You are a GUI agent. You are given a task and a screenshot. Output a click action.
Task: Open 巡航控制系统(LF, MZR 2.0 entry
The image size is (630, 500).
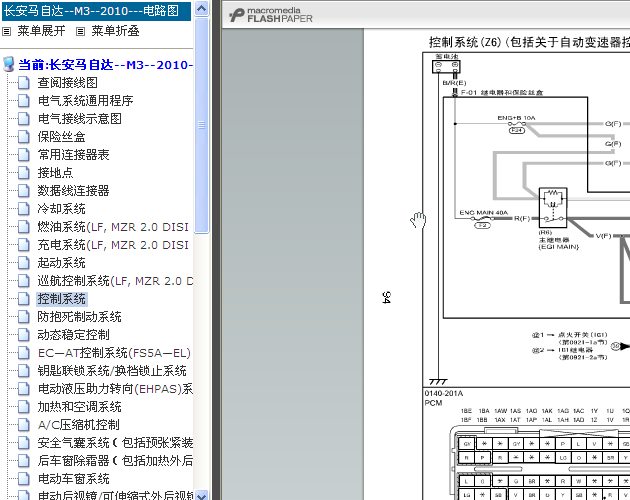tap(115, 281)
